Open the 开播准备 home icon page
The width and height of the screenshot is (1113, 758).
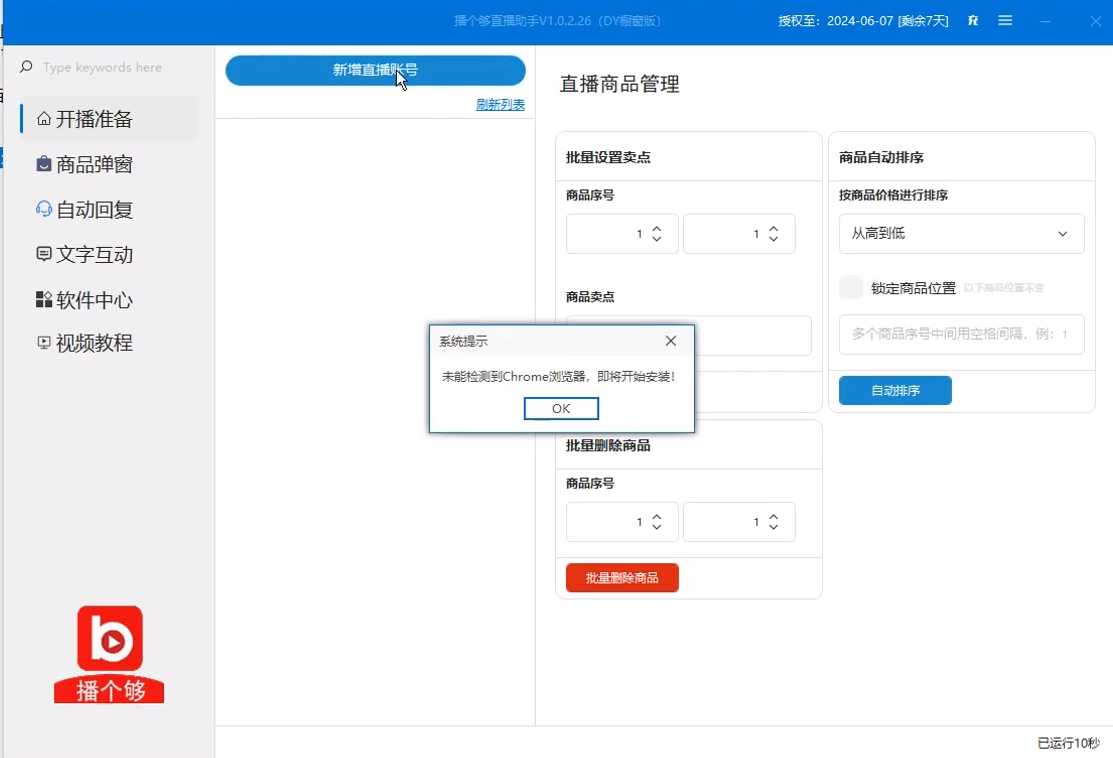point(44,119)
